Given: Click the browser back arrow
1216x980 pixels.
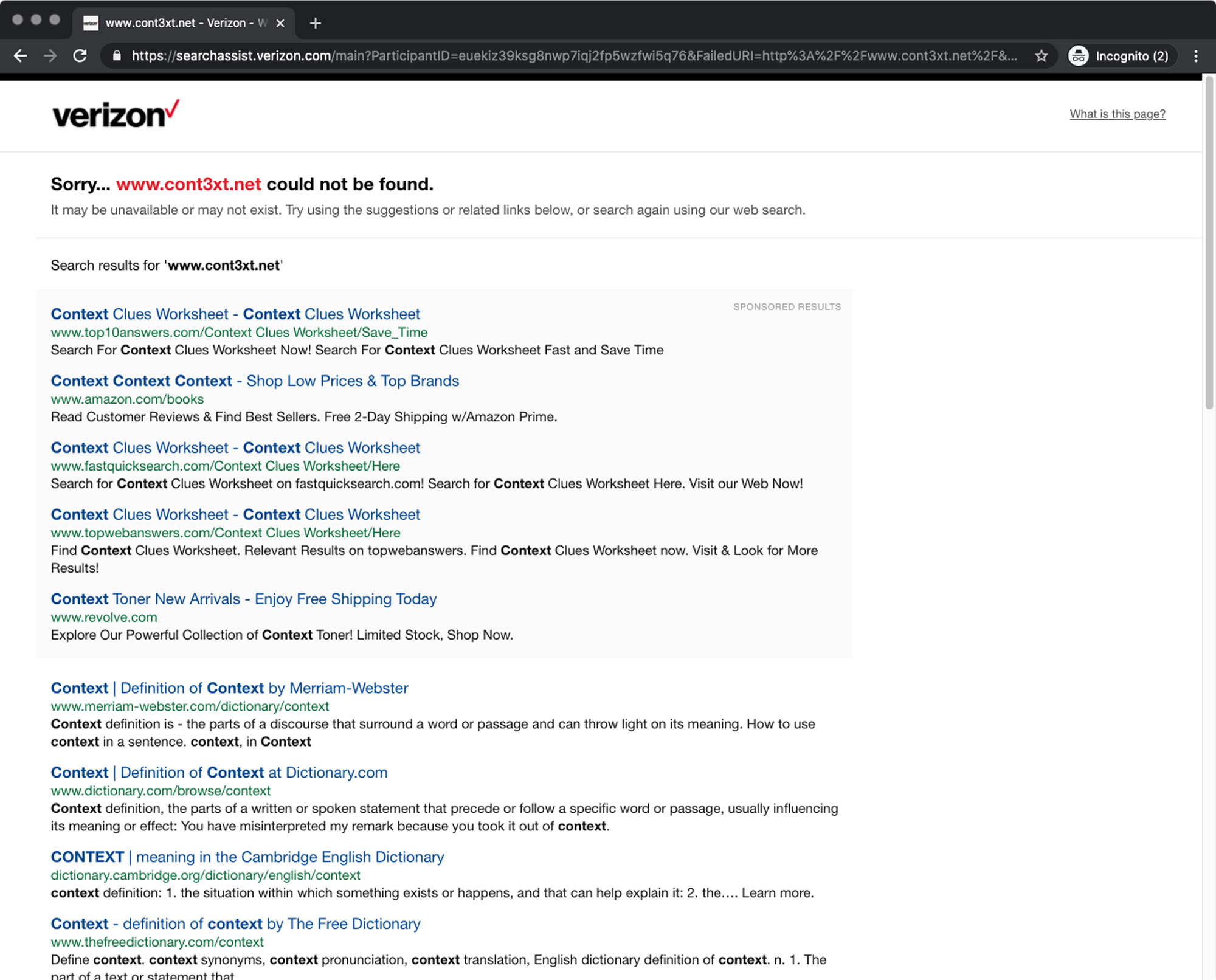Looking at the screenshot, I should coord(20,56).
